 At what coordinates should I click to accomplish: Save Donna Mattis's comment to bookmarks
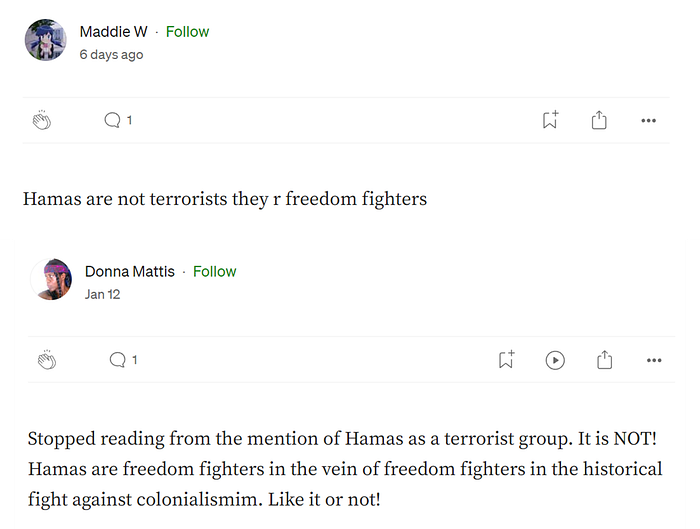pos(506,360)
